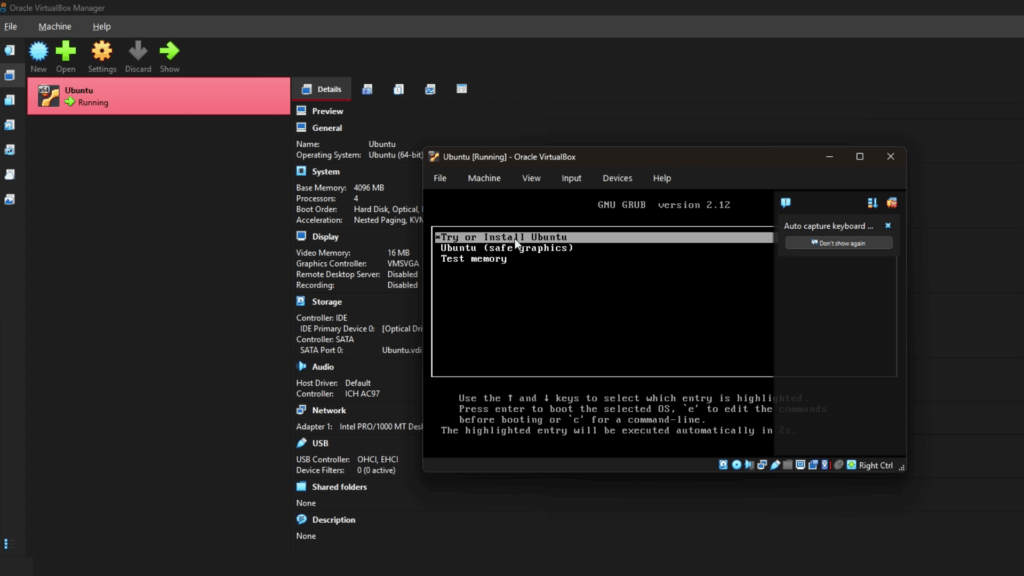This screenshot has width=1024, height=576.
Task: Open the Machine menu in VirtualBox Manager
Action: (x=54, y=26)
